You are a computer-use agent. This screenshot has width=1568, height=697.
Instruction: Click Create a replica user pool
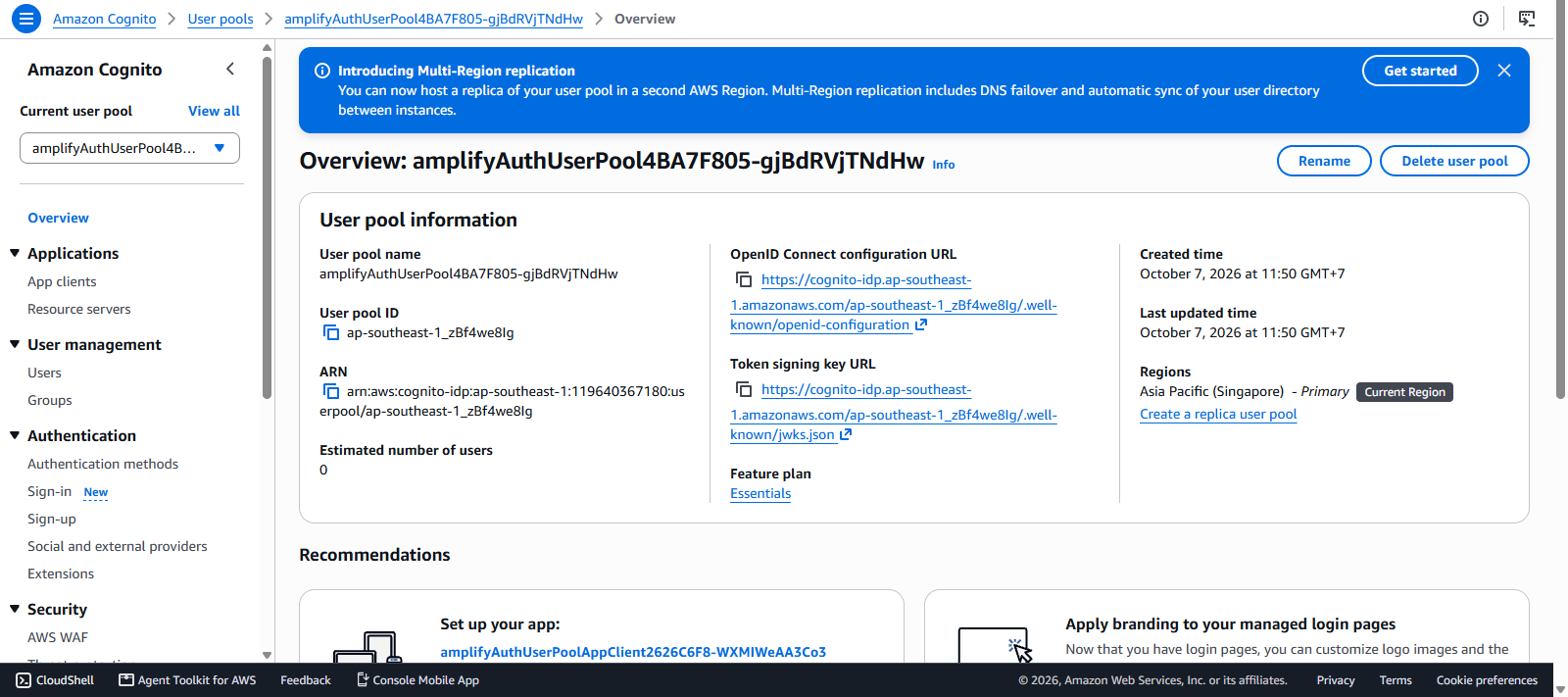[x=1218, y=414]
